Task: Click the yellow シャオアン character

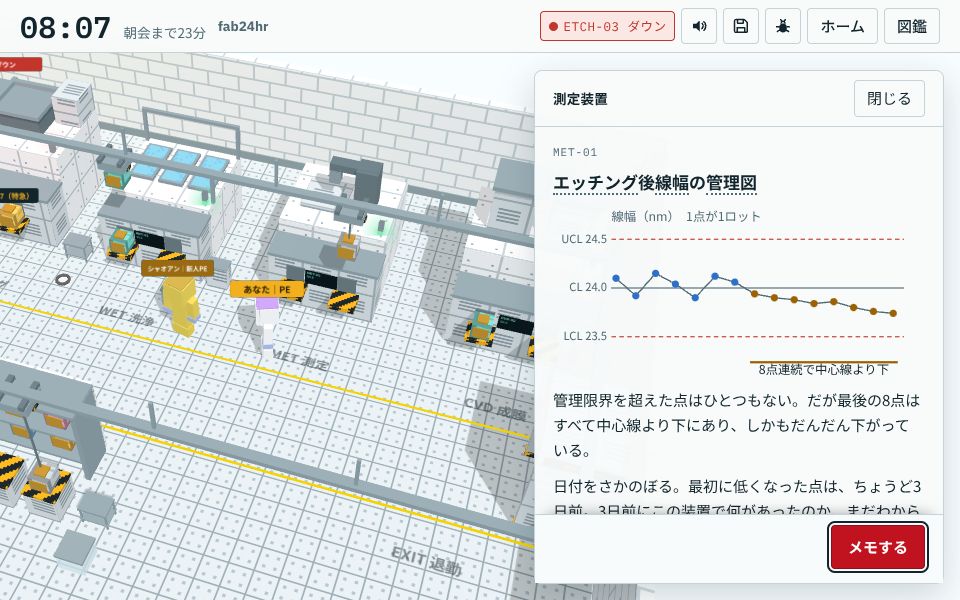Action: pyautogui.click(x=181, y=305)
